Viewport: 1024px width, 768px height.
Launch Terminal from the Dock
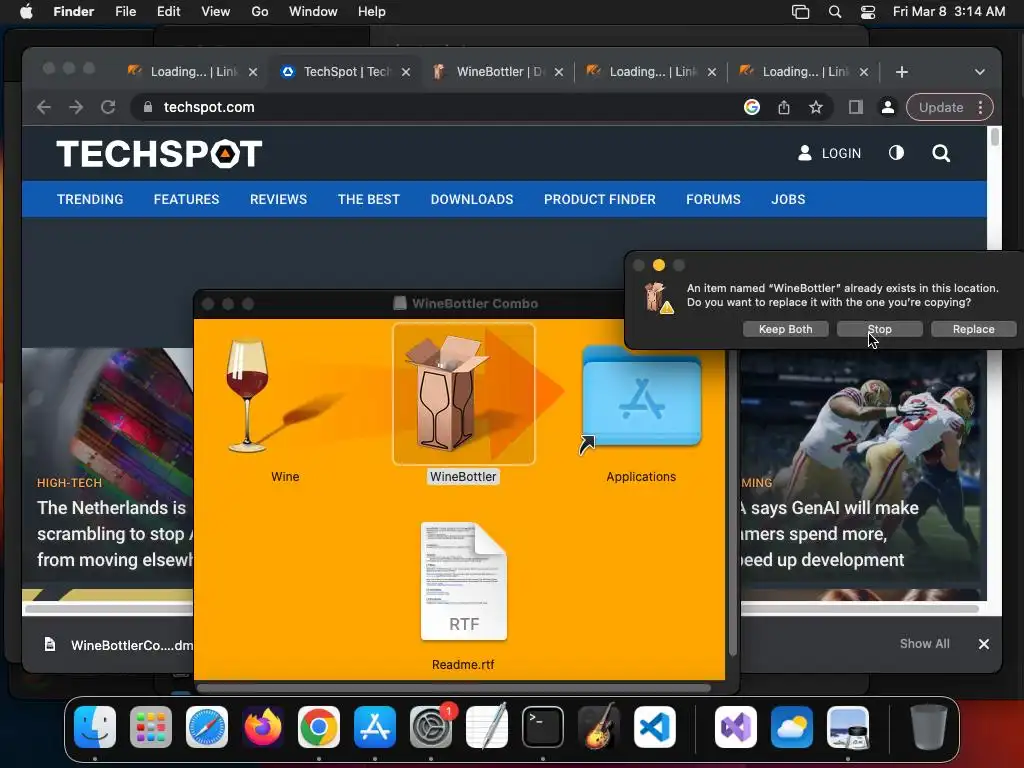543,727
